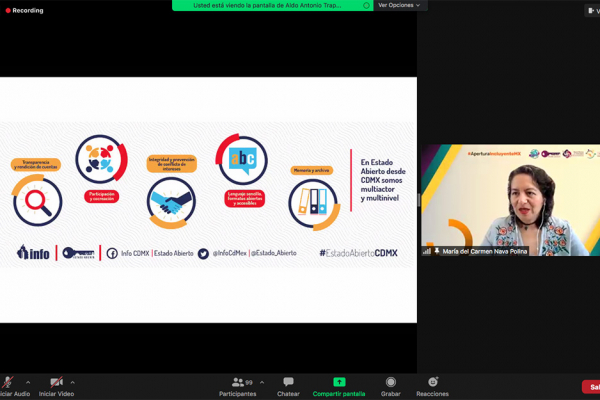This screenshot has width=600, height=400.
Task: Expand audio options chevron beside Iniciar Audio
Action: [28, 382]
